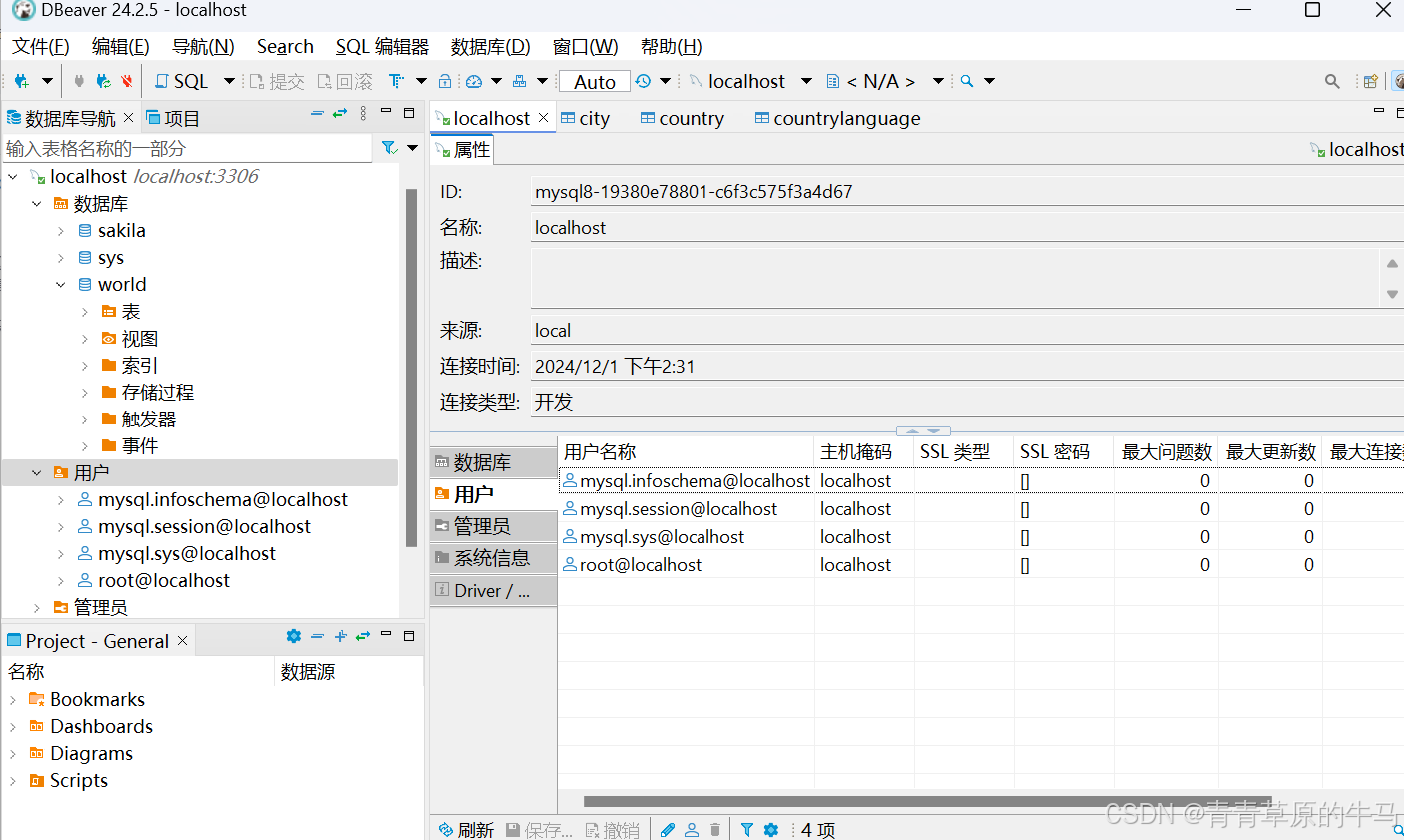This screenshot has height=840, width=1404.
Task: Click the create user icon in bottom toolbar
Action: click(692, 830)
